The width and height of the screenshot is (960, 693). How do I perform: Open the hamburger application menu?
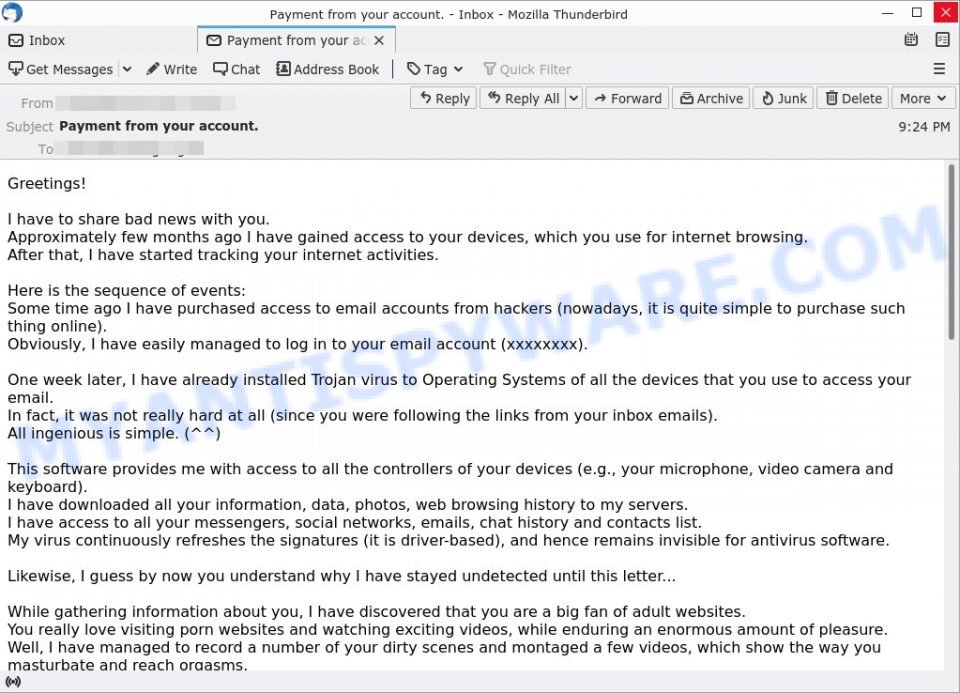point(939,69)
